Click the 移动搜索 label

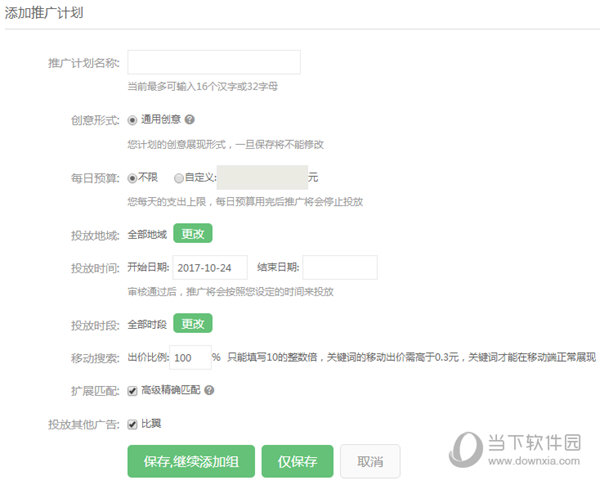(x=95, y=358)
